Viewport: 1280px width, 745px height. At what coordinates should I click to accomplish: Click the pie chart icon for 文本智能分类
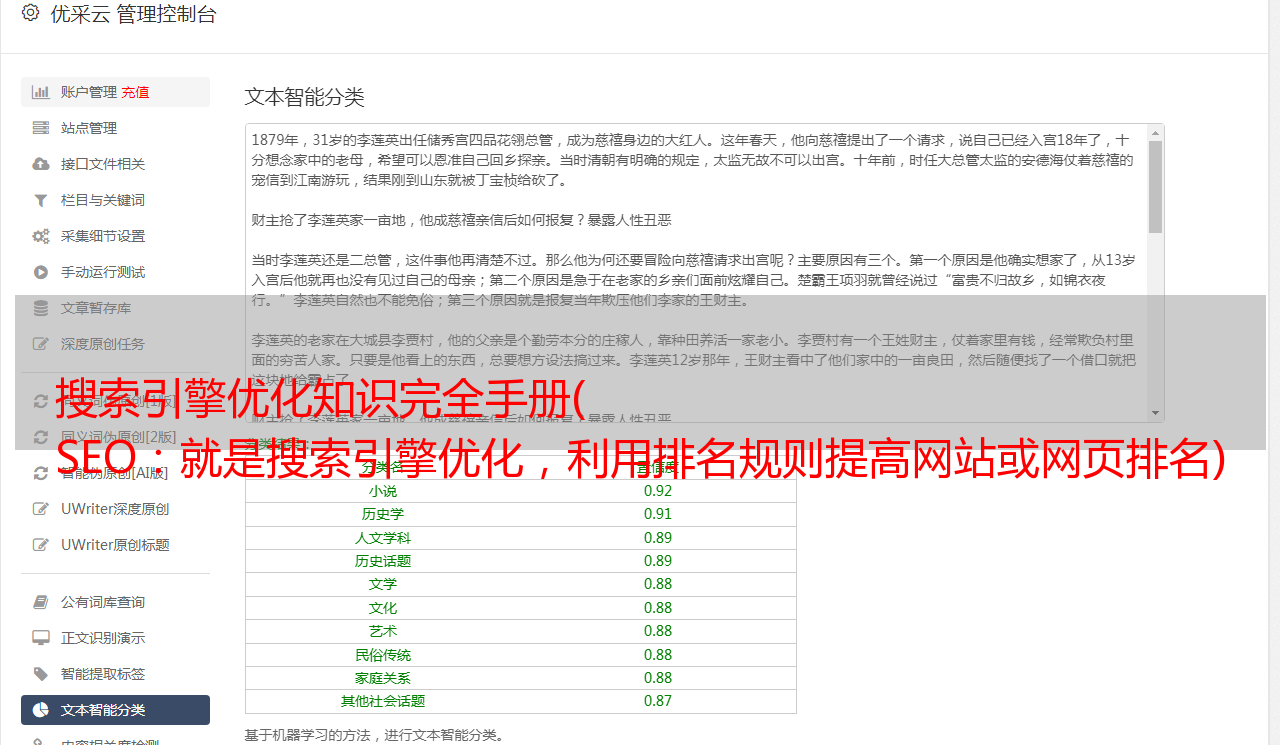(41, 710)
